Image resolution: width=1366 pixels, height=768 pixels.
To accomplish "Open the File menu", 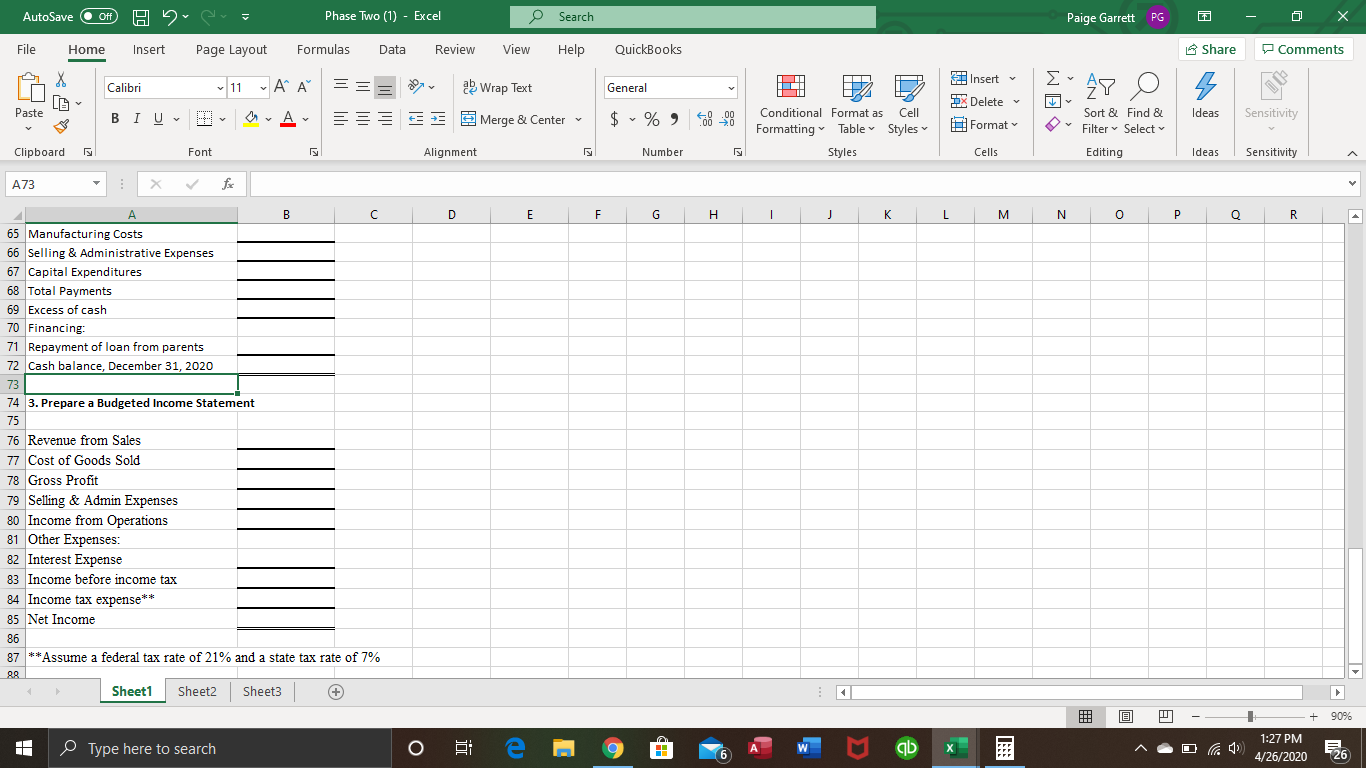I will pos(26,49).
